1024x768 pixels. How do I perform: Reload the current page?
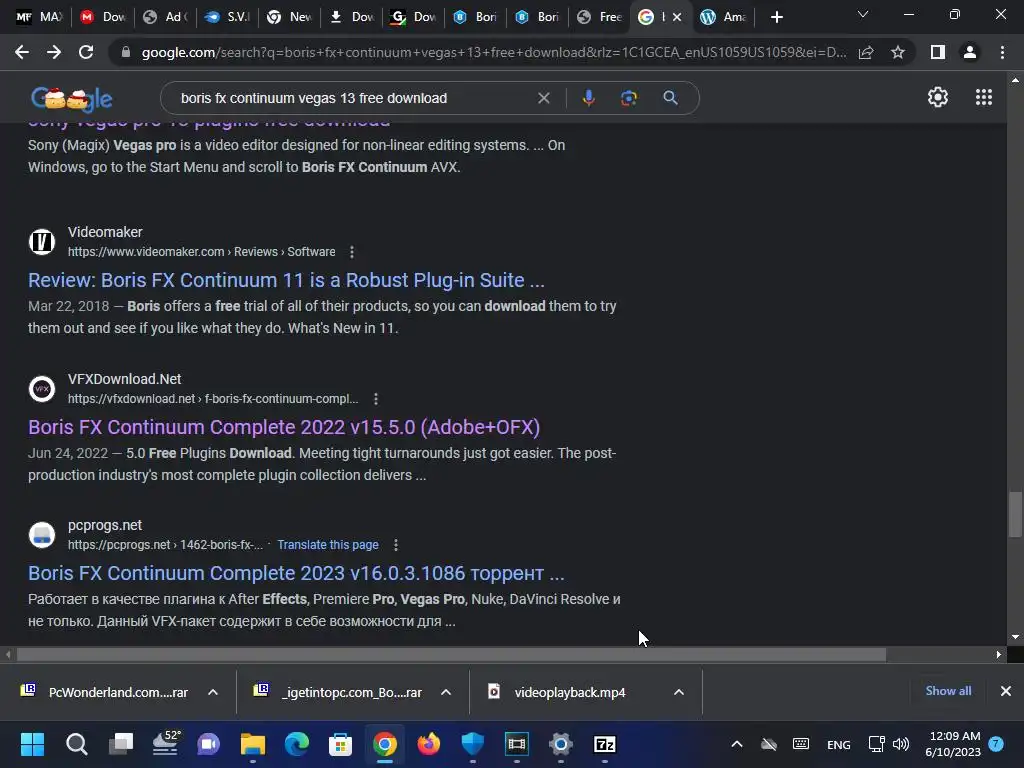pos(86,52)
